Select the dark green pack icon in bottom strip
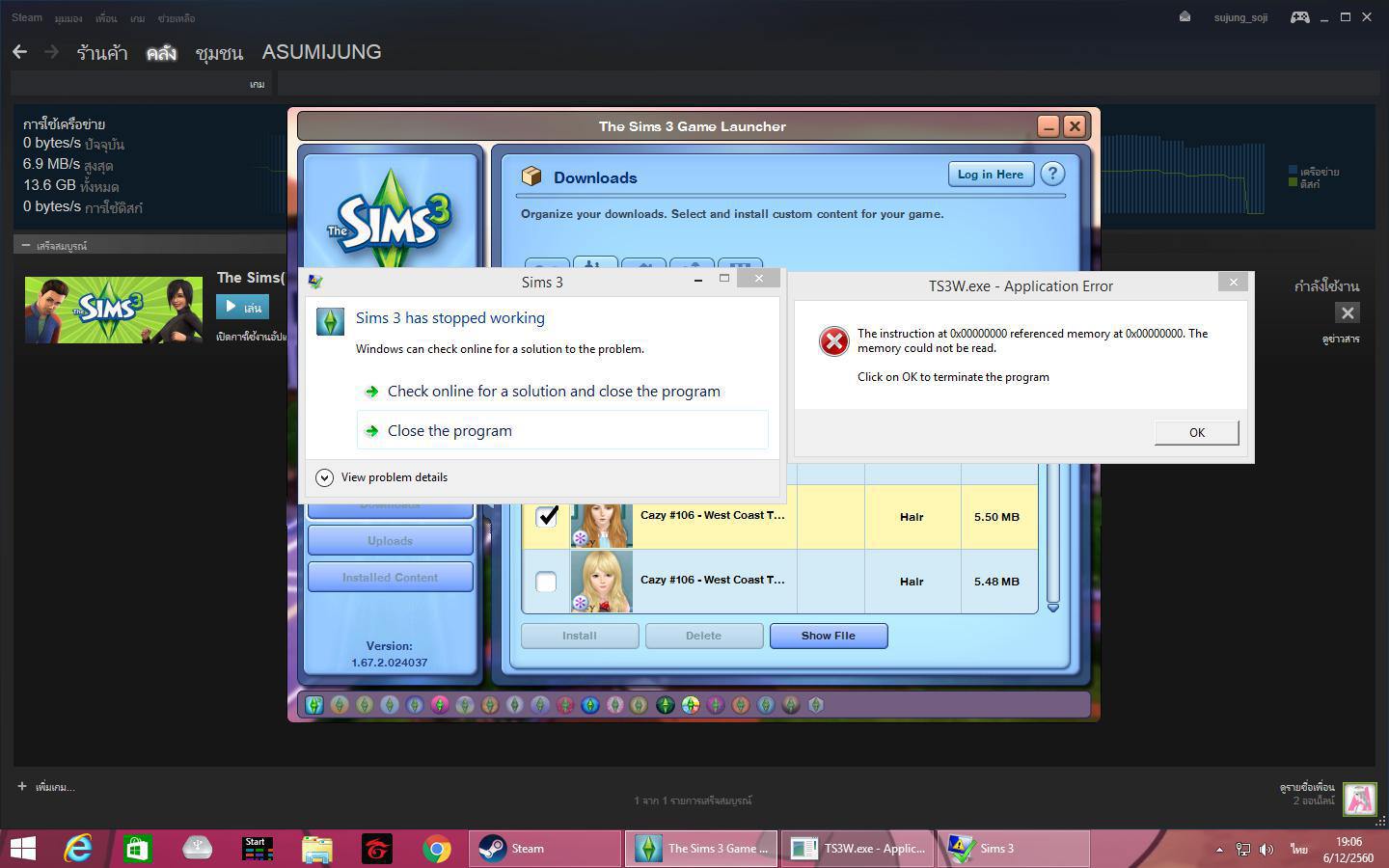 coord(666,705)
